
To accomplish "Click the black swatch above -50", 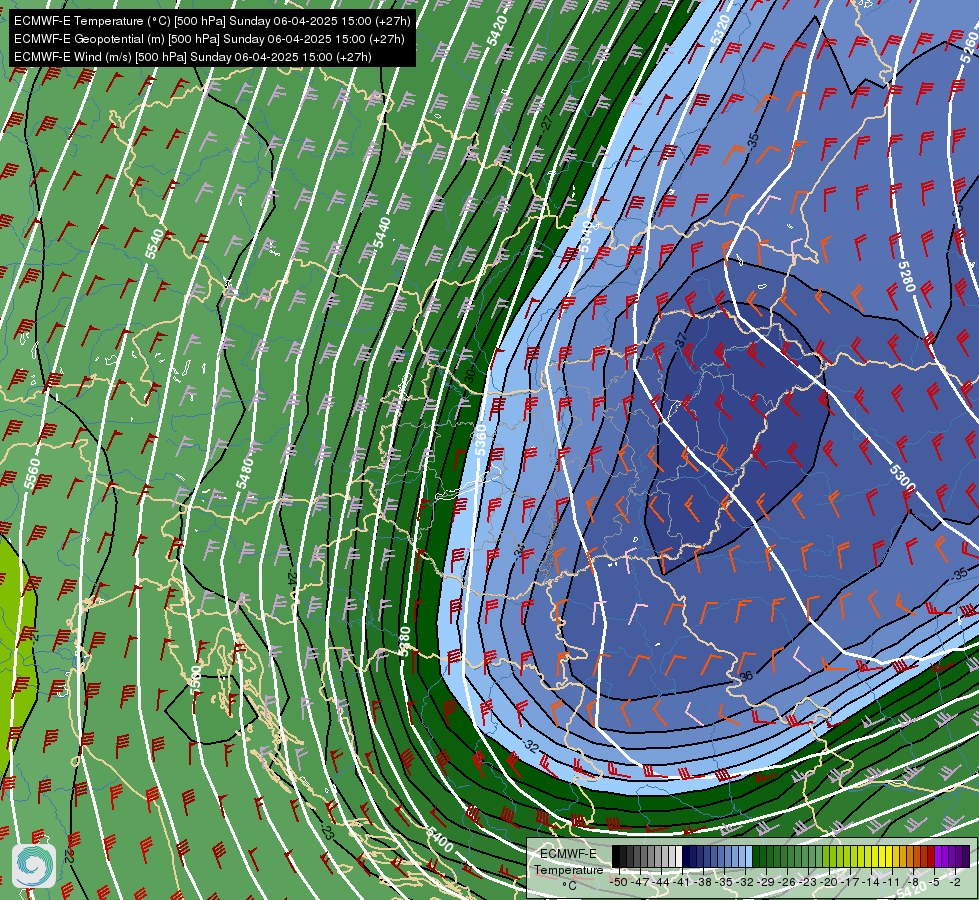I will (x=616, y=857).
